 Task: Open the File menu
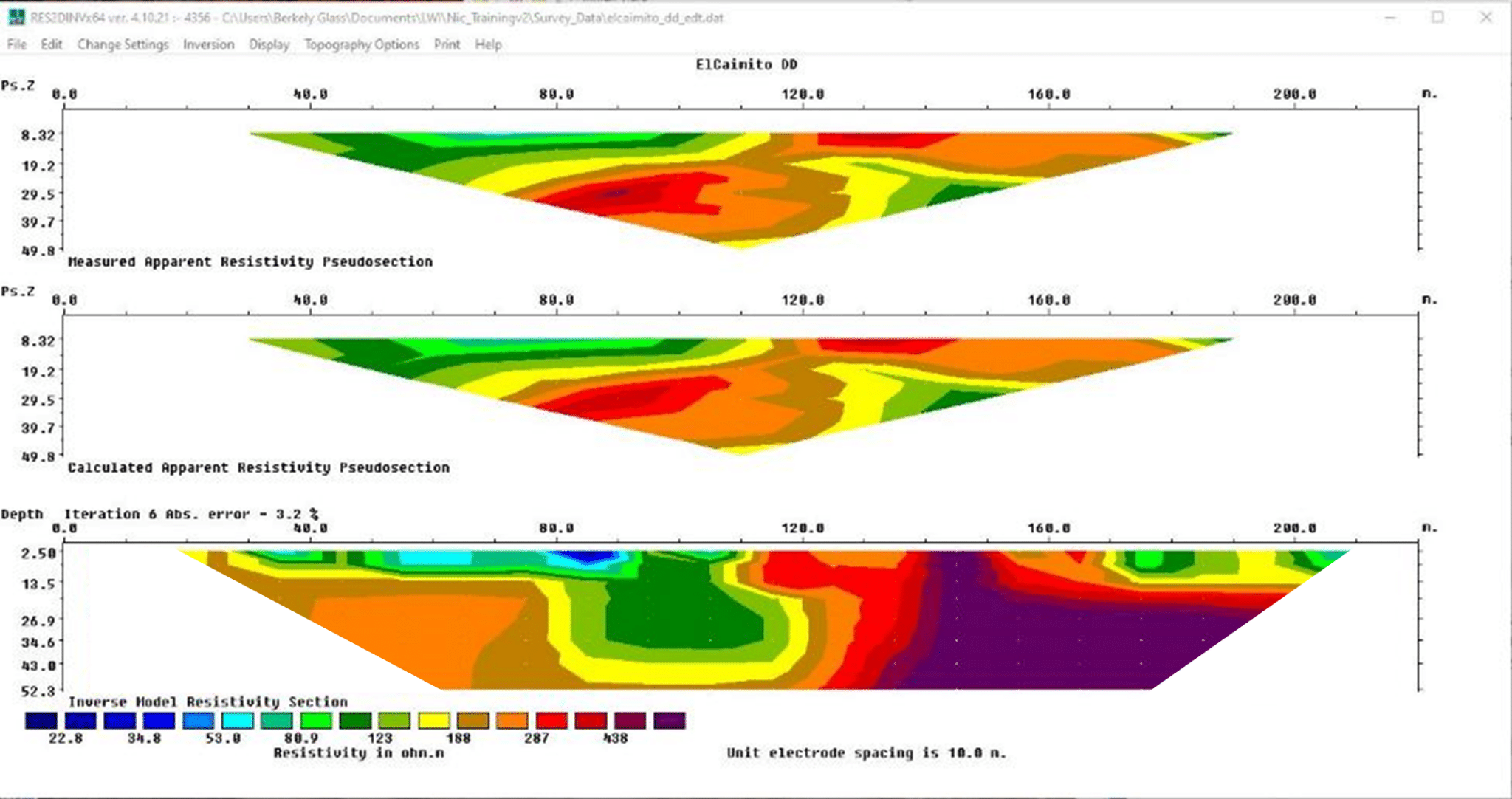click(17, 44)
